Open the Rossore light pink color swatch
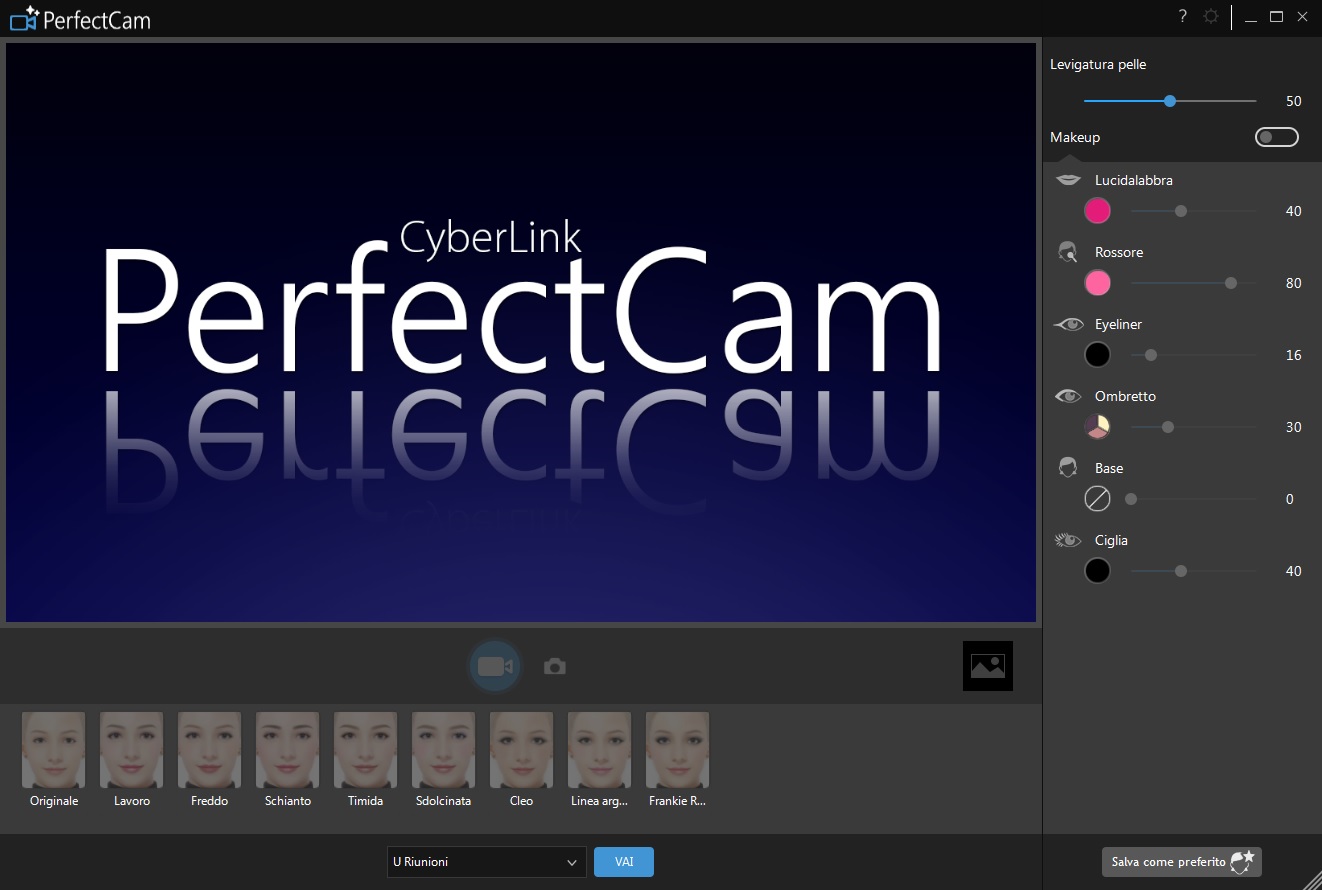 tap(1098, 283)
